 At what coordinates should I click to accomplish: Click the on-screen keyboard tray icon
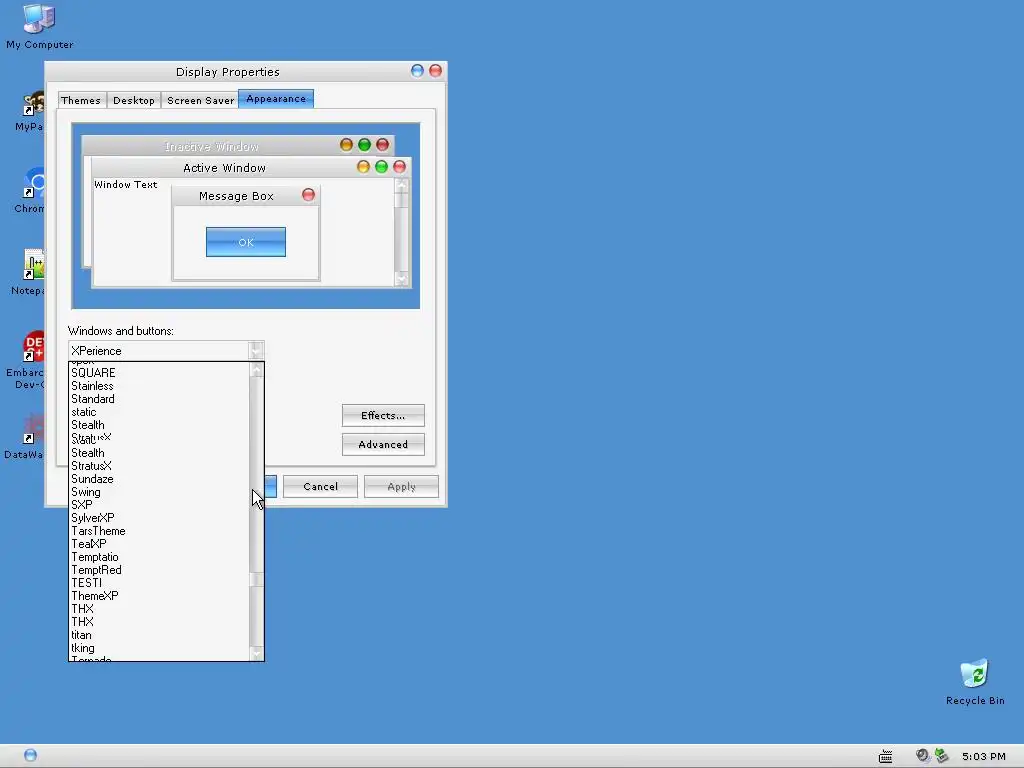(886, 756)
